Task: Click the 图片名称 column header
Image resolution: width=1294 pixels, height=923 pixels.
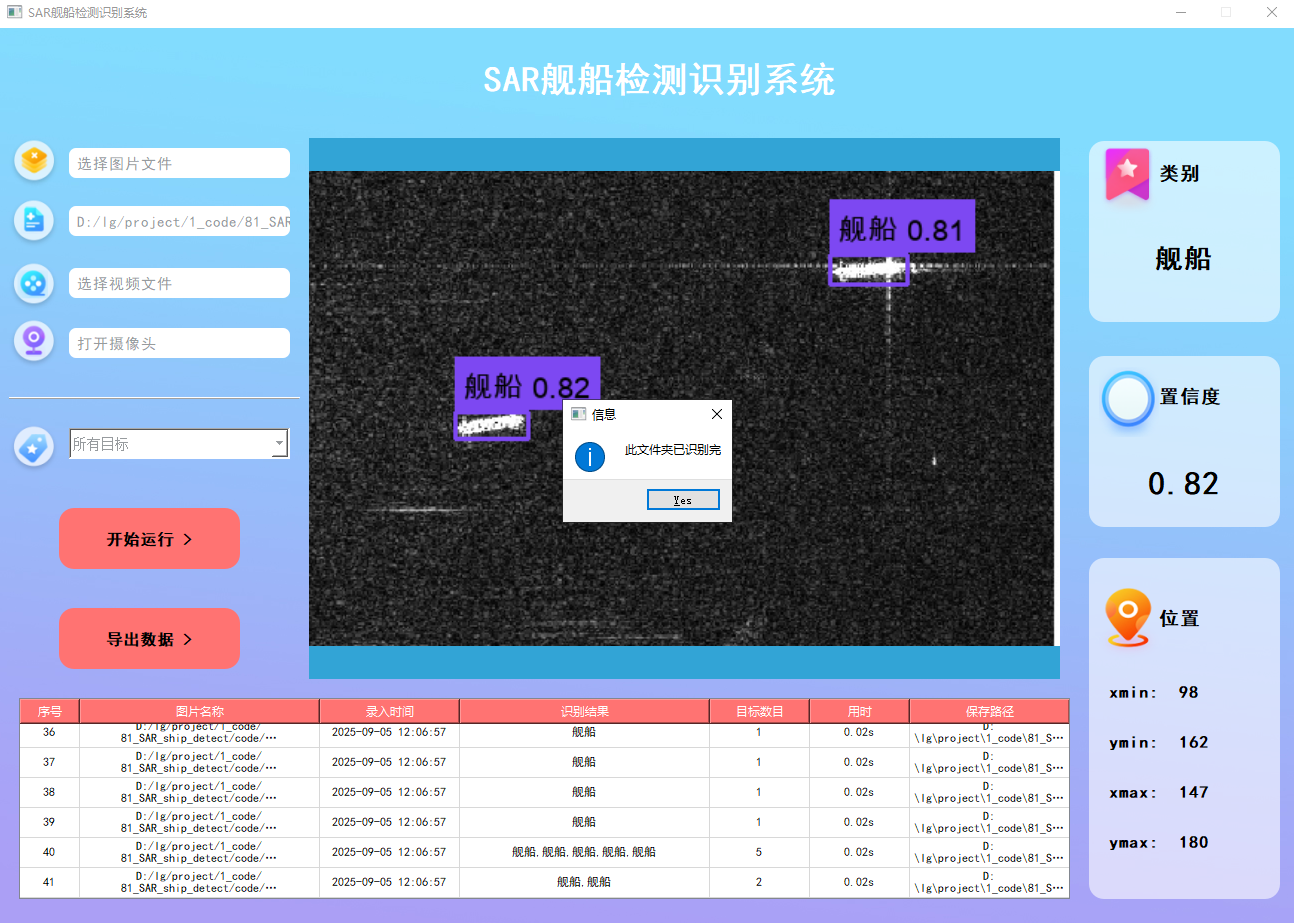Action: (199, 711)
